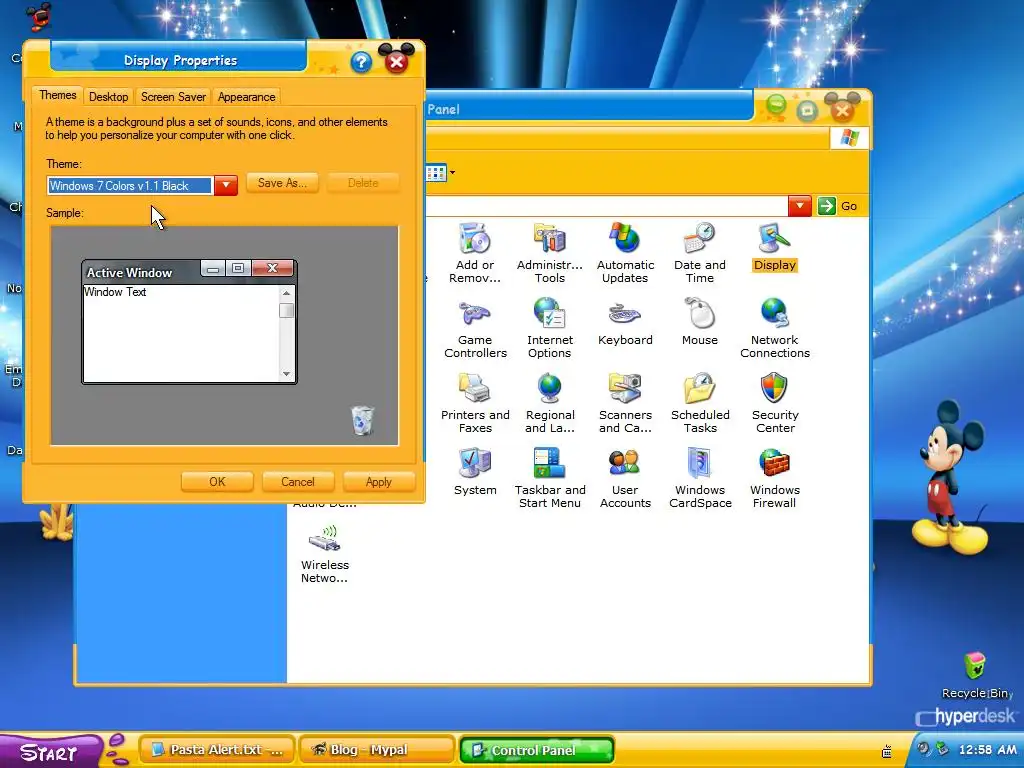Open Windows Firewall icon
The image size is (1024, 768).
click(x=775, y=477)
